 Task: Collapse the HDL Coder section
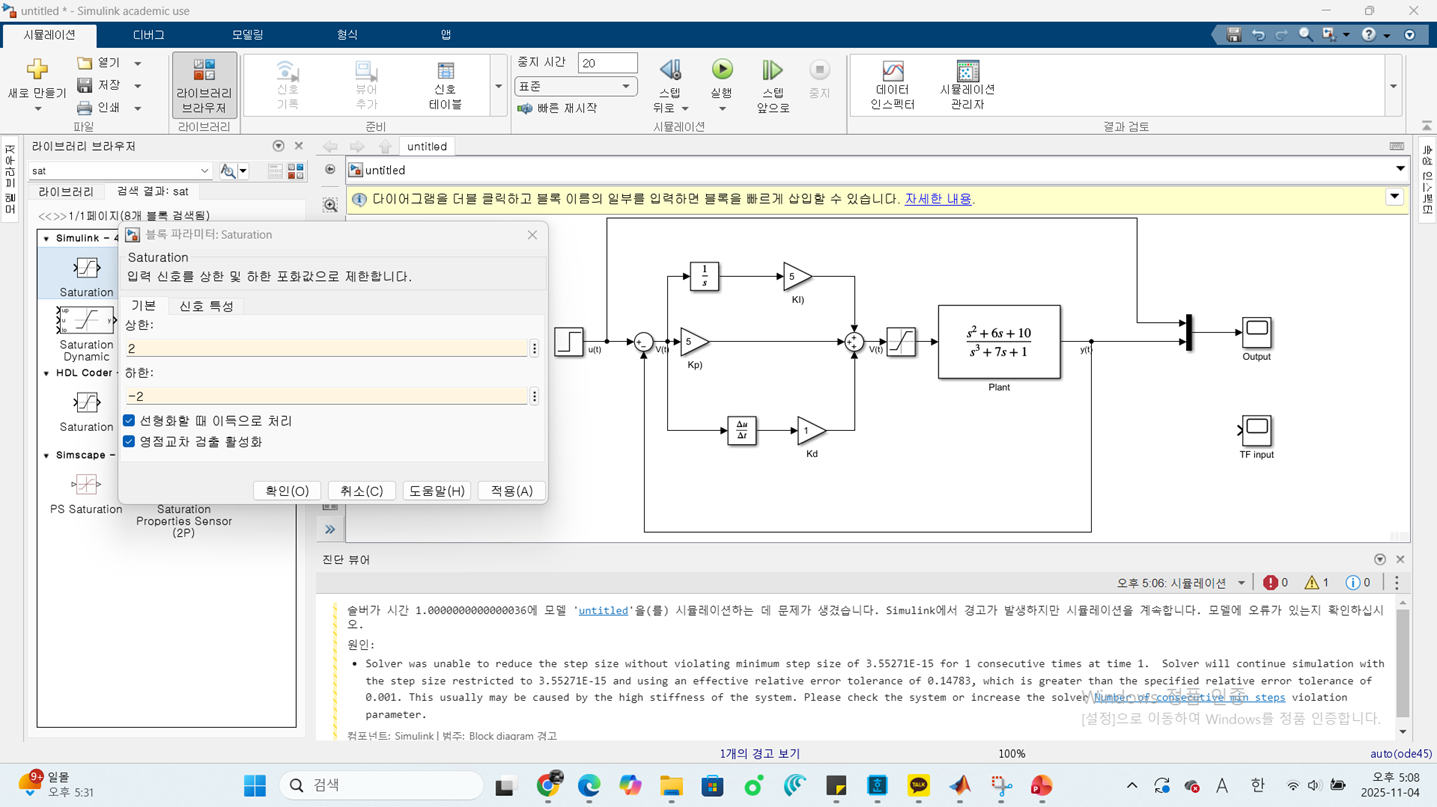46,373
